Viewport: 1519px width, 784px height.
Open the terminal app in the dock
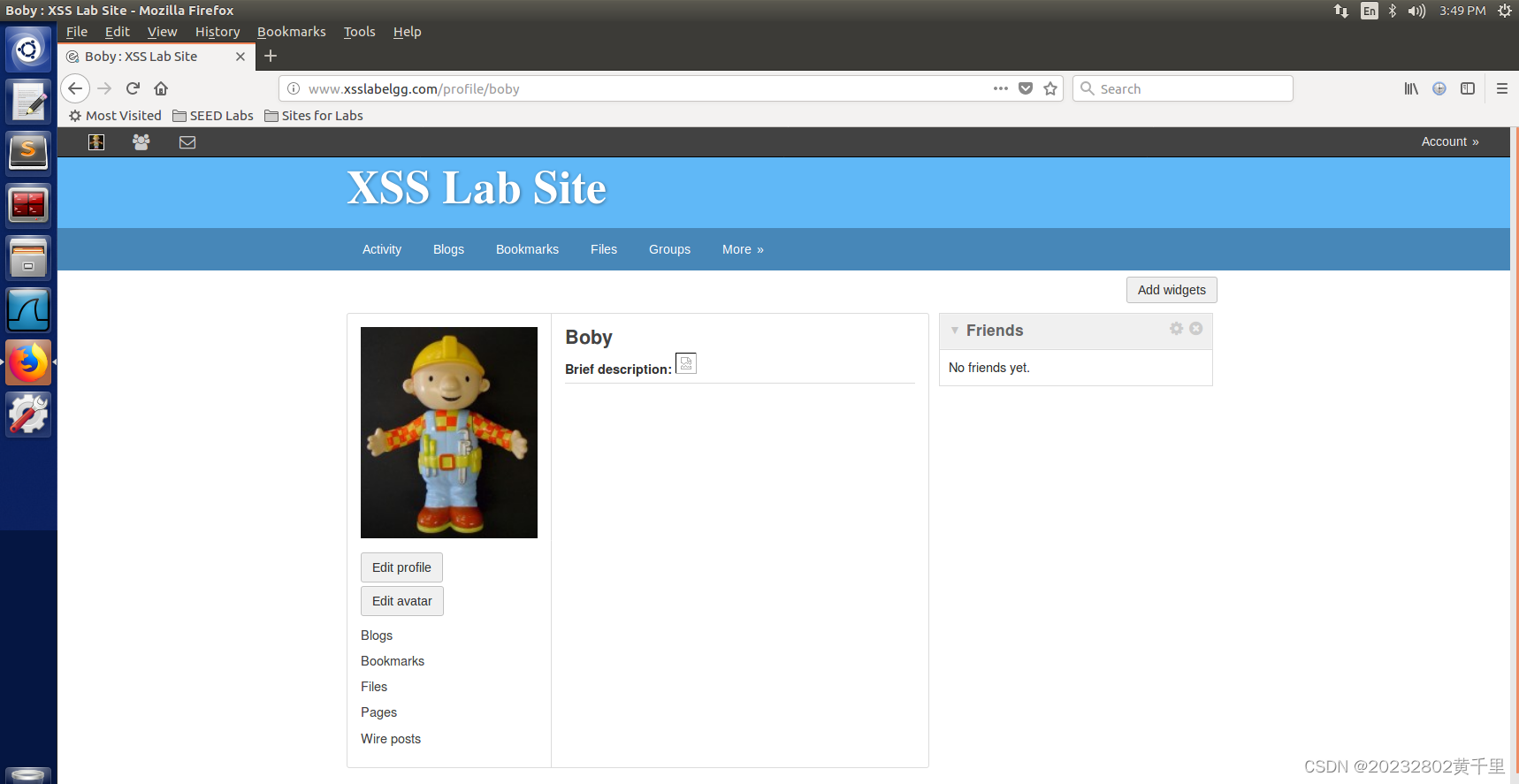click(x=28, y=206)
